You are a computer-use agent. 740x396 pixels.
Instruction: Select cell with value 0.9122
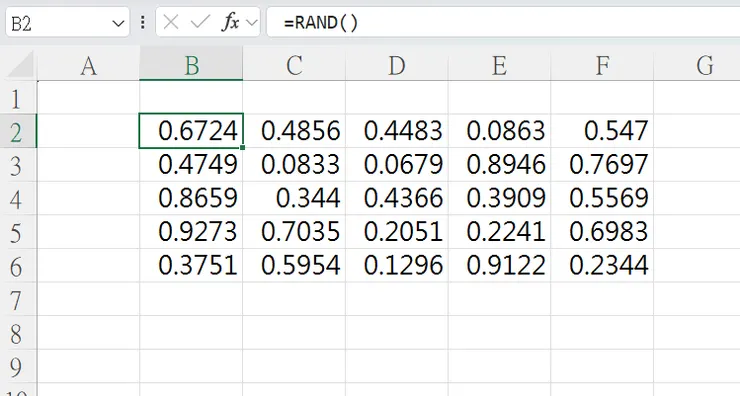coord(499,265)
